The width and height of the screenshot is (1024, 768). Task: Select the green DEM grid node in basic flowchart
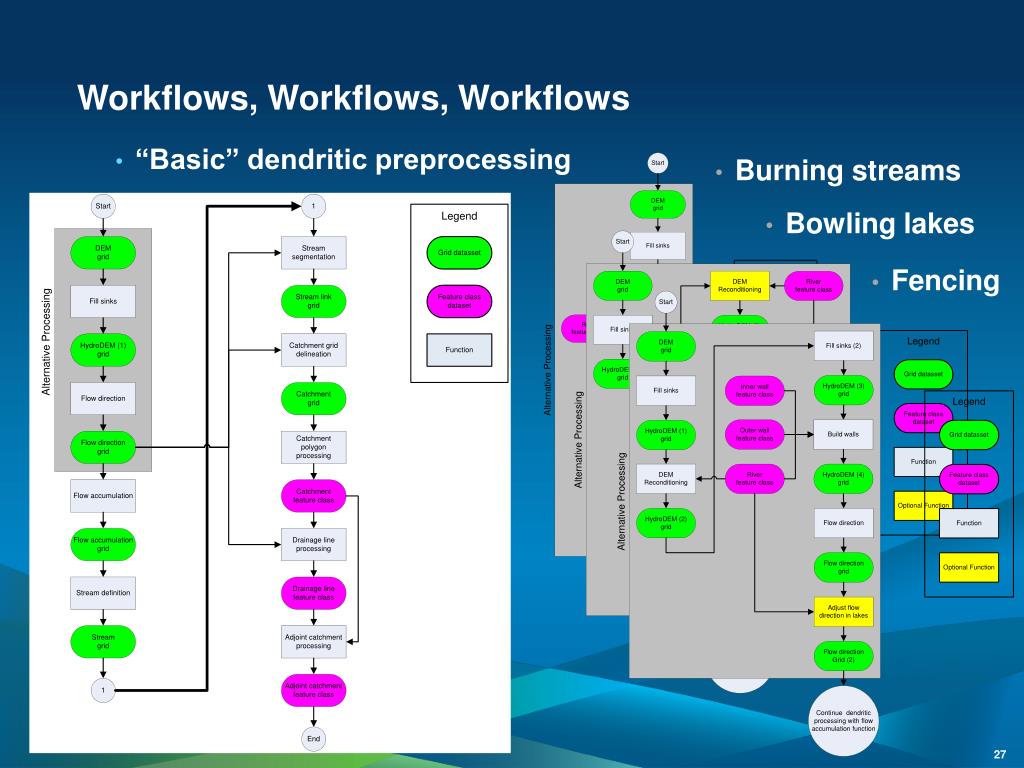pyautogui.click(x=103, y=253)
